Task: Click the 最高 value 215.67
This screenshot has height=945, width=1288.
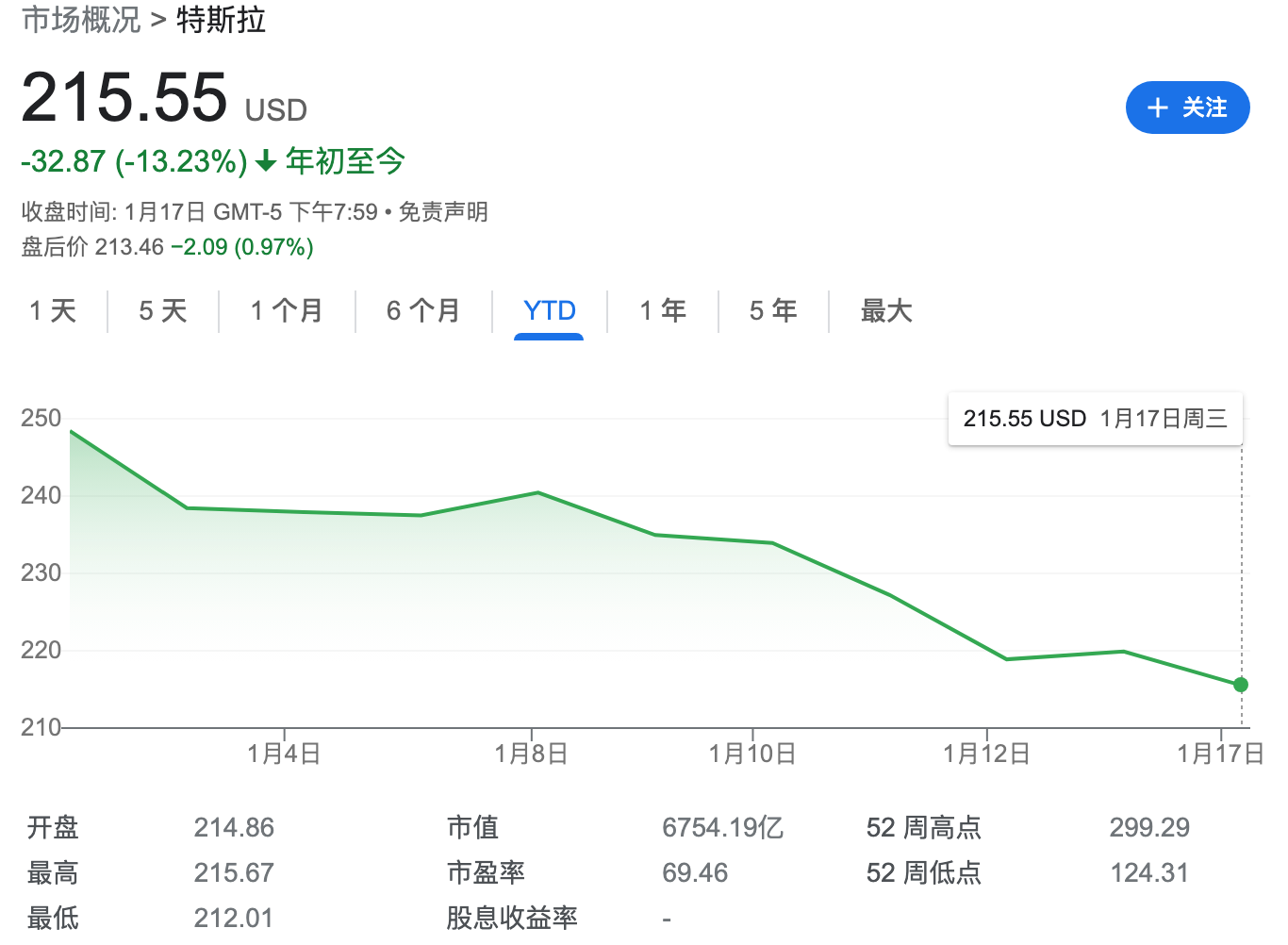Action: tap(234, 872)
